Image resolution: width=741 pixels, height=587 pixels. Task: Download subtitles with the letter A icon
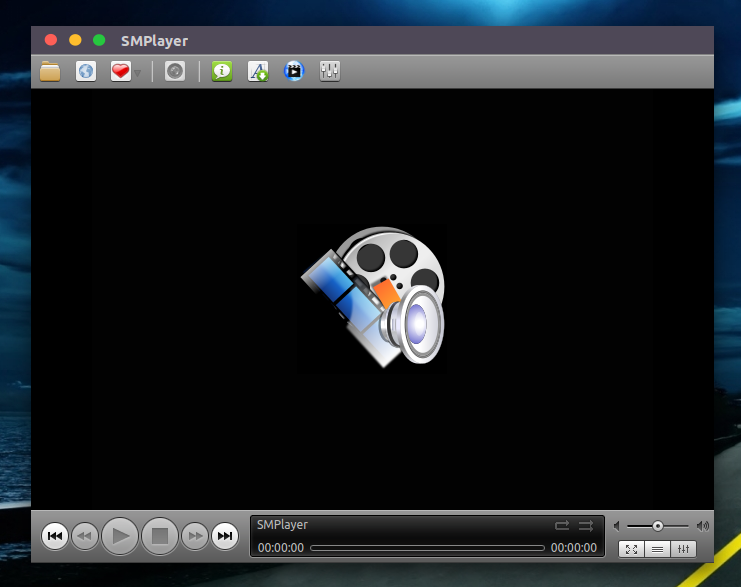point(258,71)
